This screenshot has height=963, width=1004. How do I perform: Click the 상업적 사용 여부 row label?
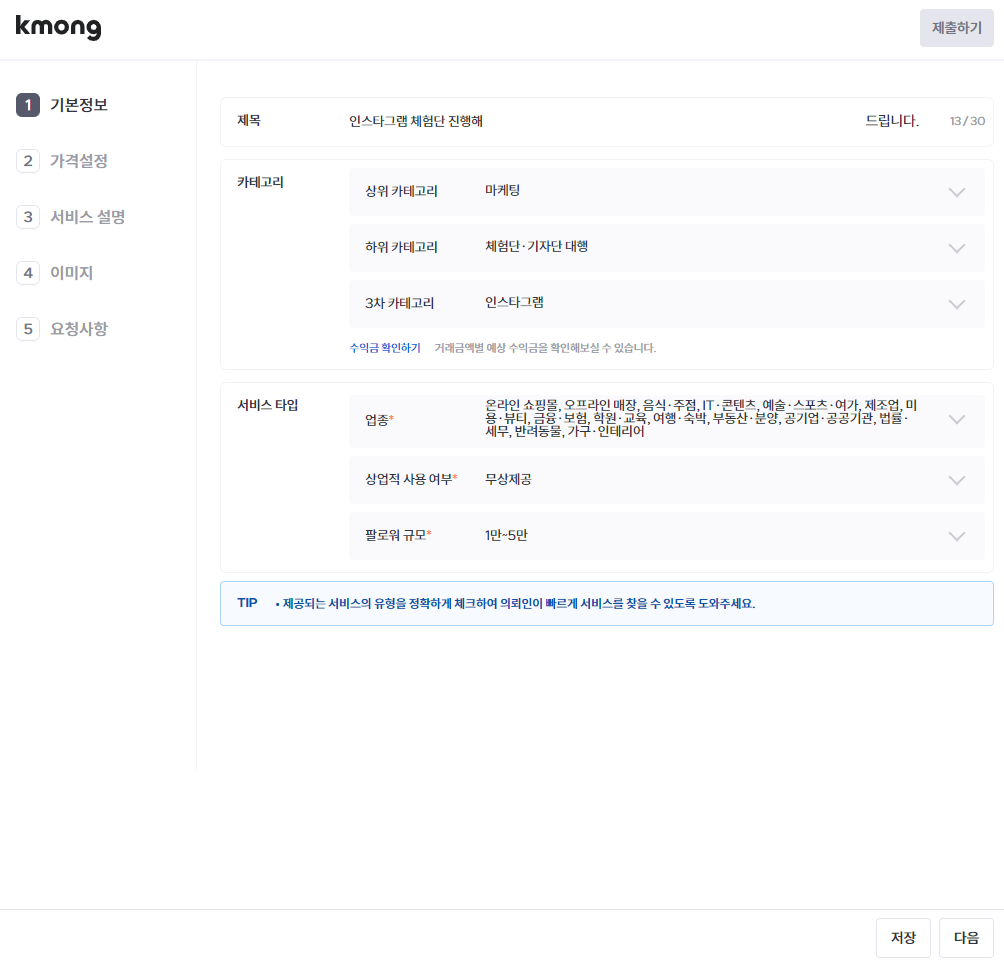411,479
